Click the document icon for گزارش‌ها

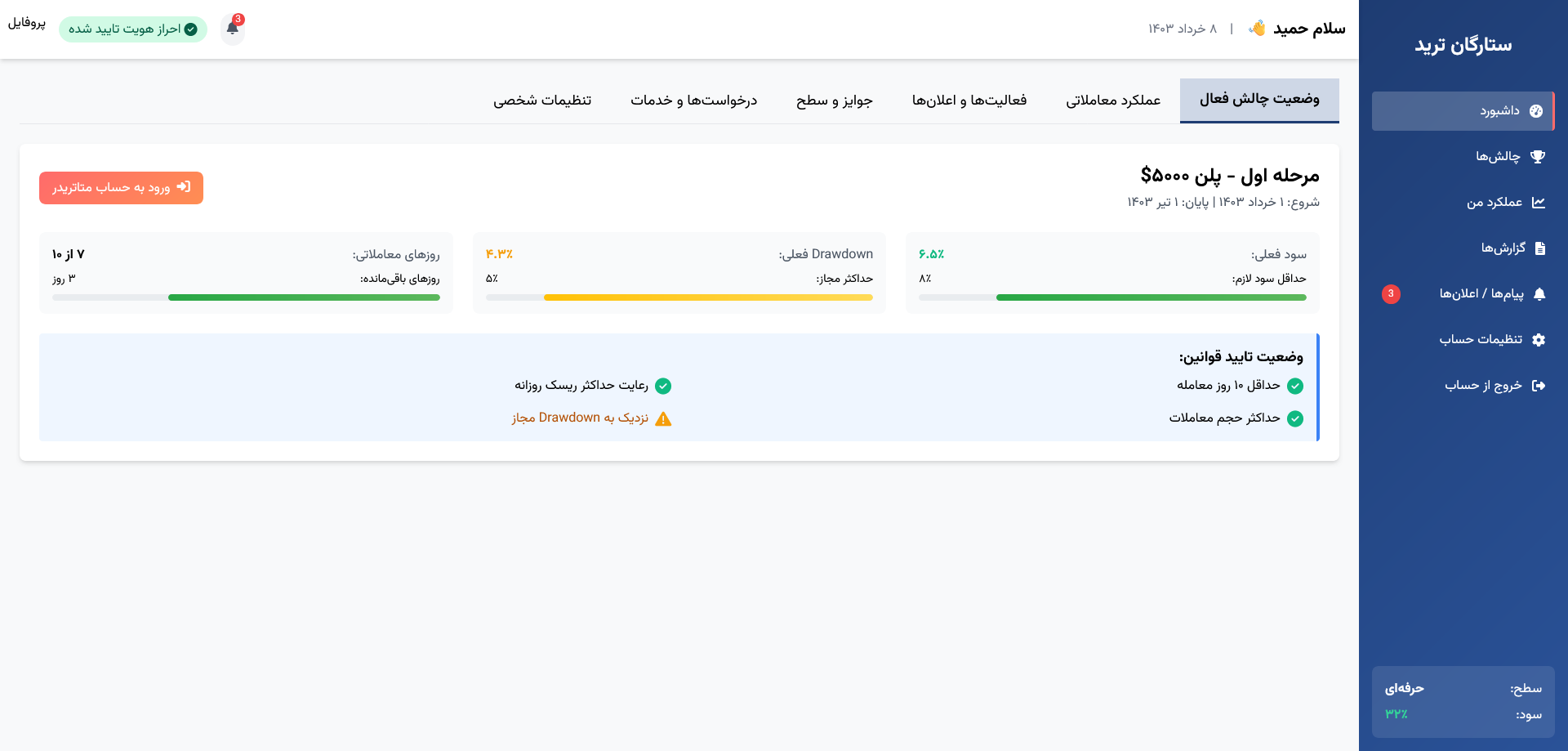1540,248
